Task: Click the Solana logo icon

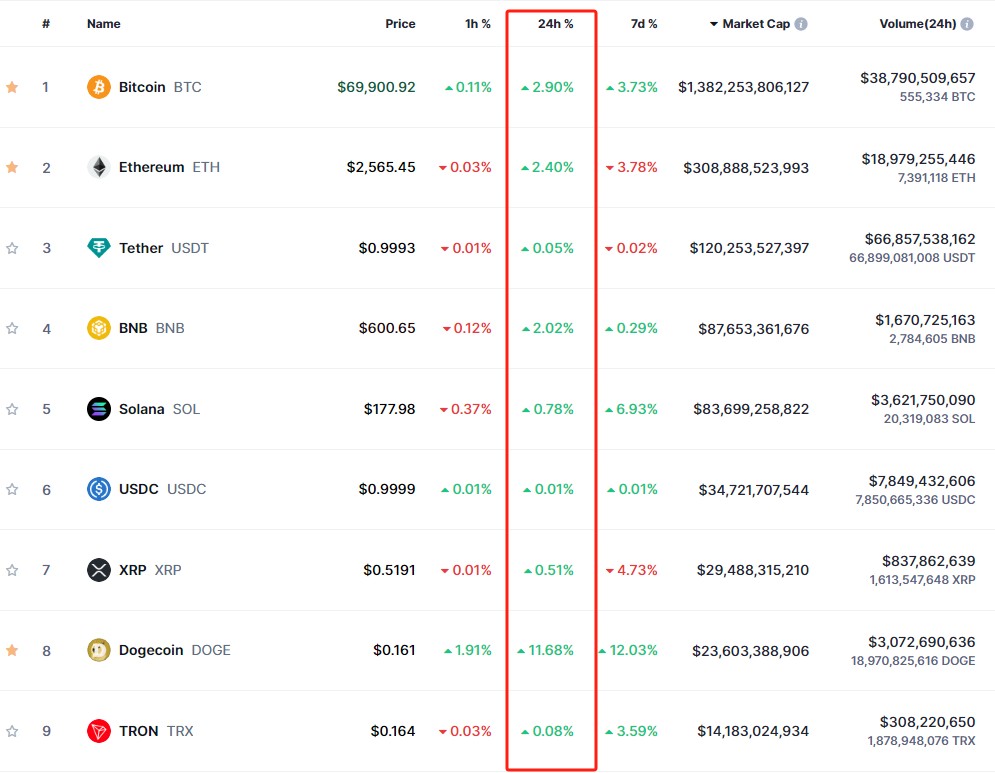Action: [x=98, y=409]
